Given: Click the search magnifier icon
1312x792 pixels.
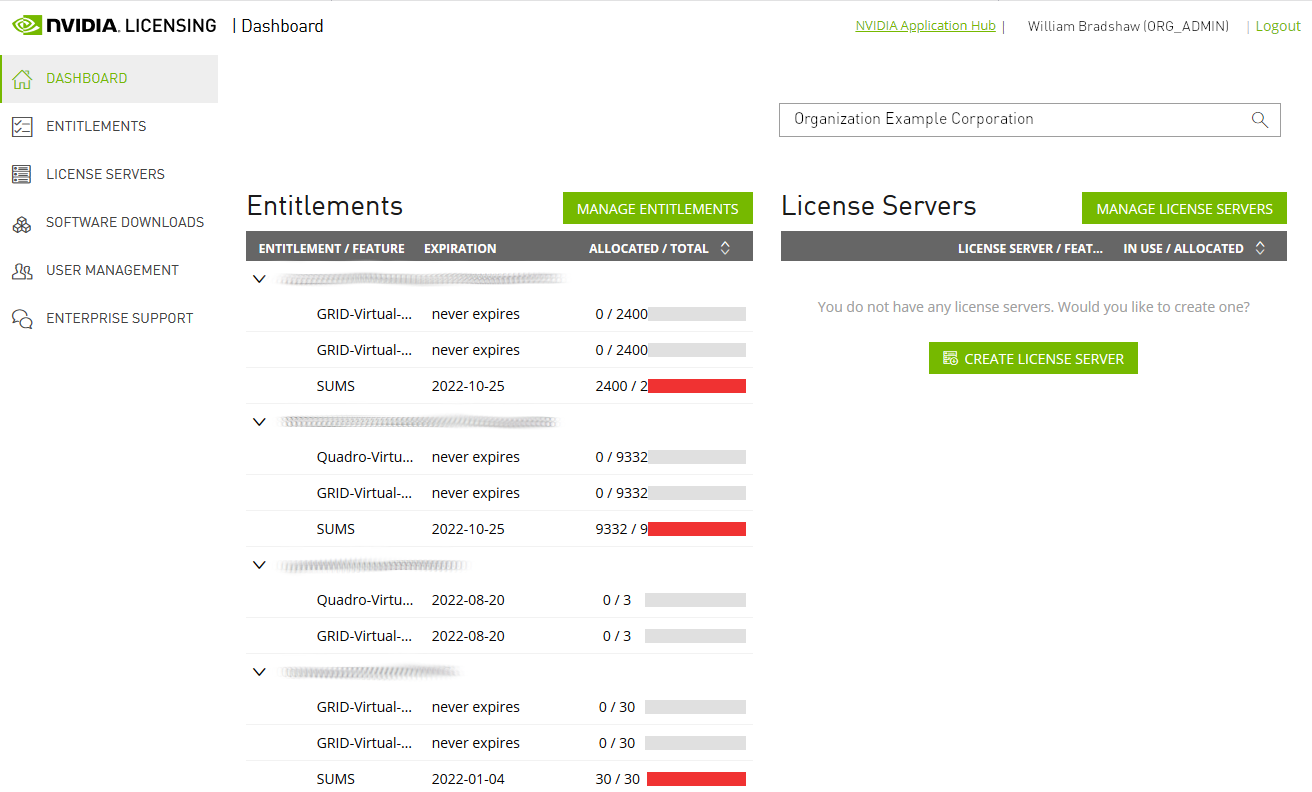Looking at the screenshot, I should click(1259, 119).
